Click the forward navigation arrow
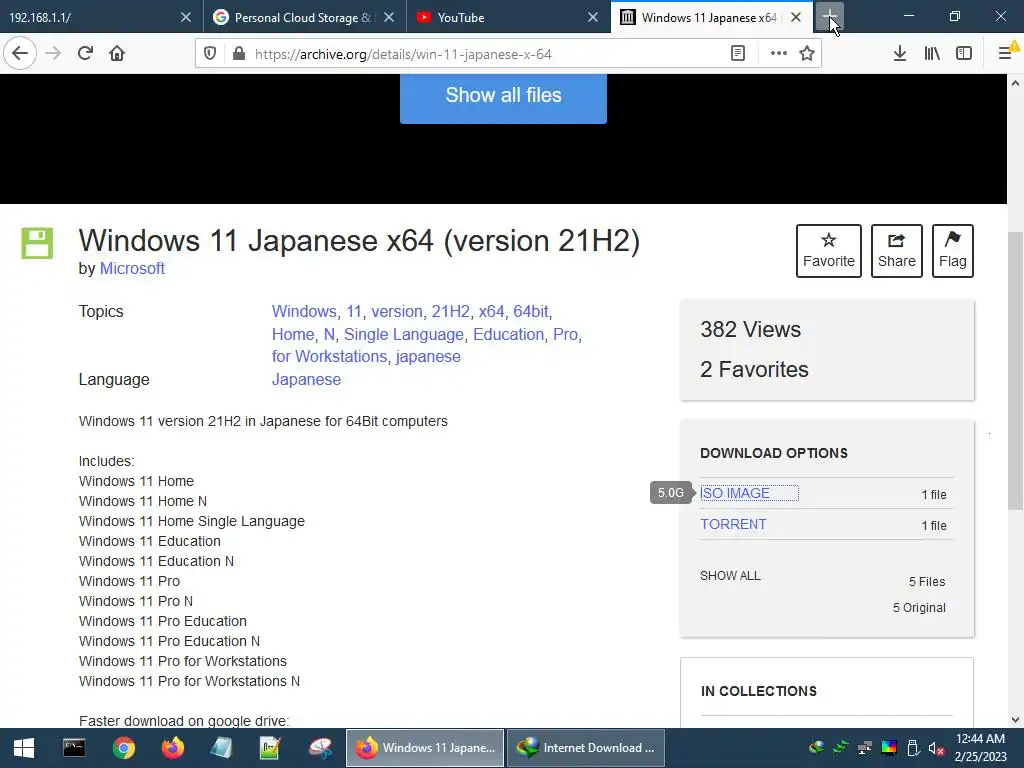Screen dimensions: 1024x768 click(53, 54)
